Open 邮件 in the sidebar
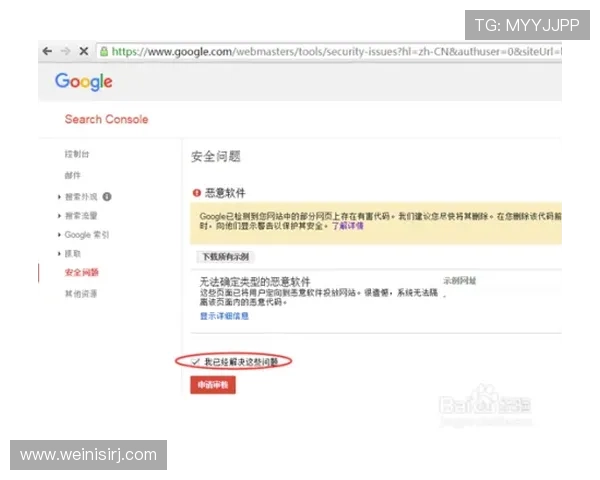600x480 pixels. [73, 175]
